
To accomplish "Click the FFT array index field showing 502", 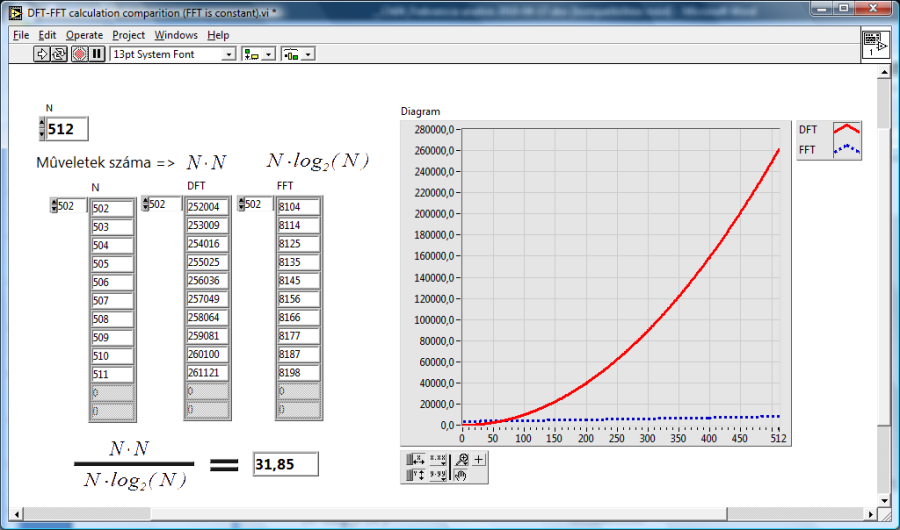I will (259, 204).
